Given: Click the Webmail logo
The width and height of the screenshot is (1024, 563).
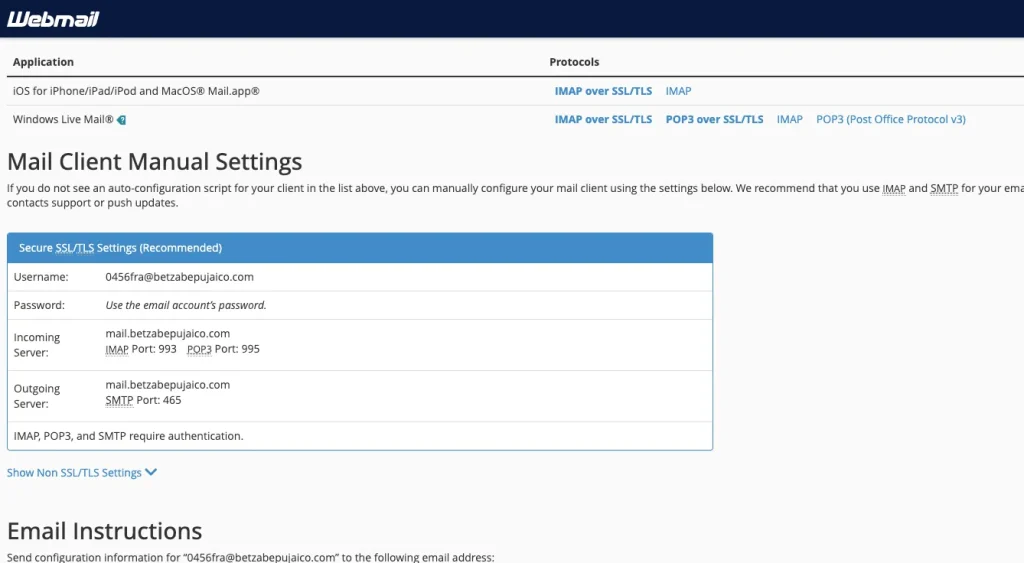Looking at the screenshot, I should pyautogui.click(x=53, y=19).
